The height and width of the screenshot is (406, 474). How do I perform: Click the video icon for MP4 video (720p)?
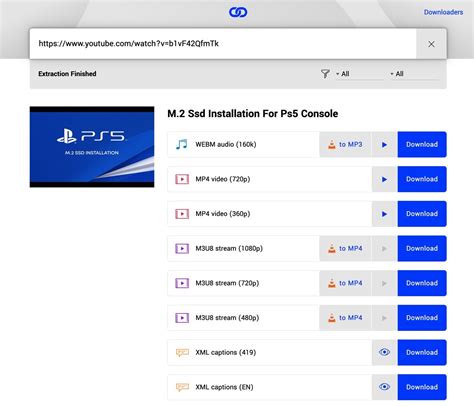pos(182,179)
